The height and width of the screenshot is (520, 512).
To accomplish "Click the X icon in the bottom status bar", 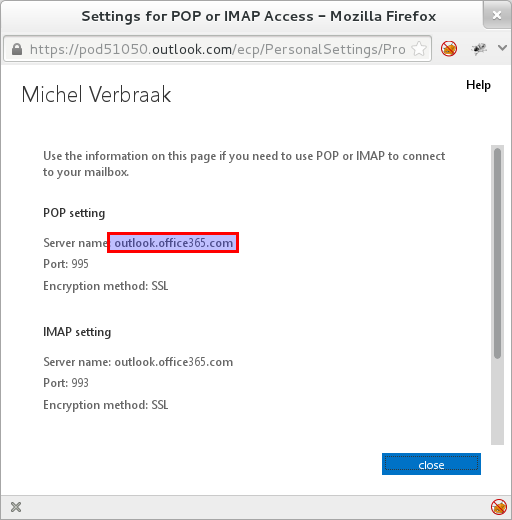I will (x=16, y=507).
